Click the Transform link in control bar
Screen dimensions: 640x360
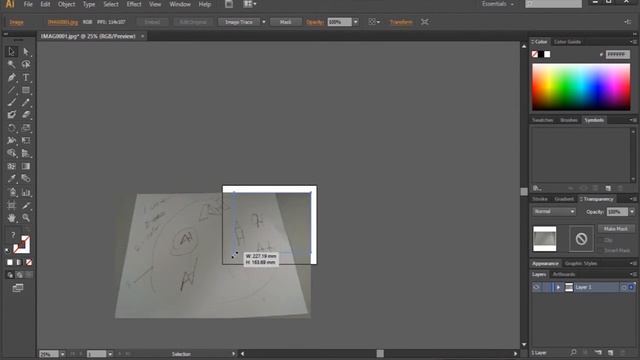click(401, 22)
